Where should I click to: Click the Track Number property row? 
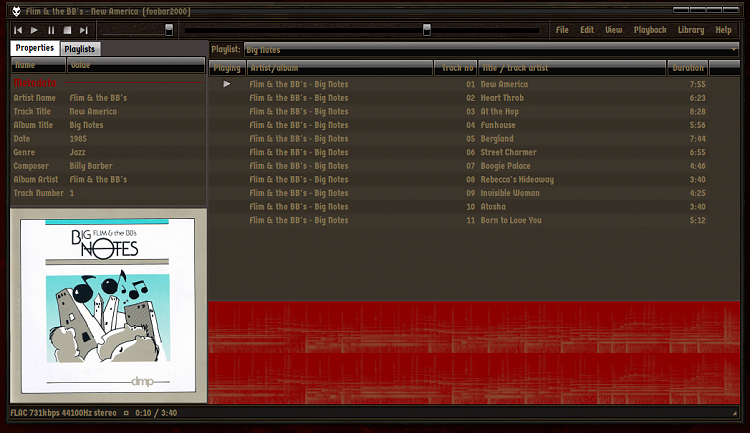point(109,193)
